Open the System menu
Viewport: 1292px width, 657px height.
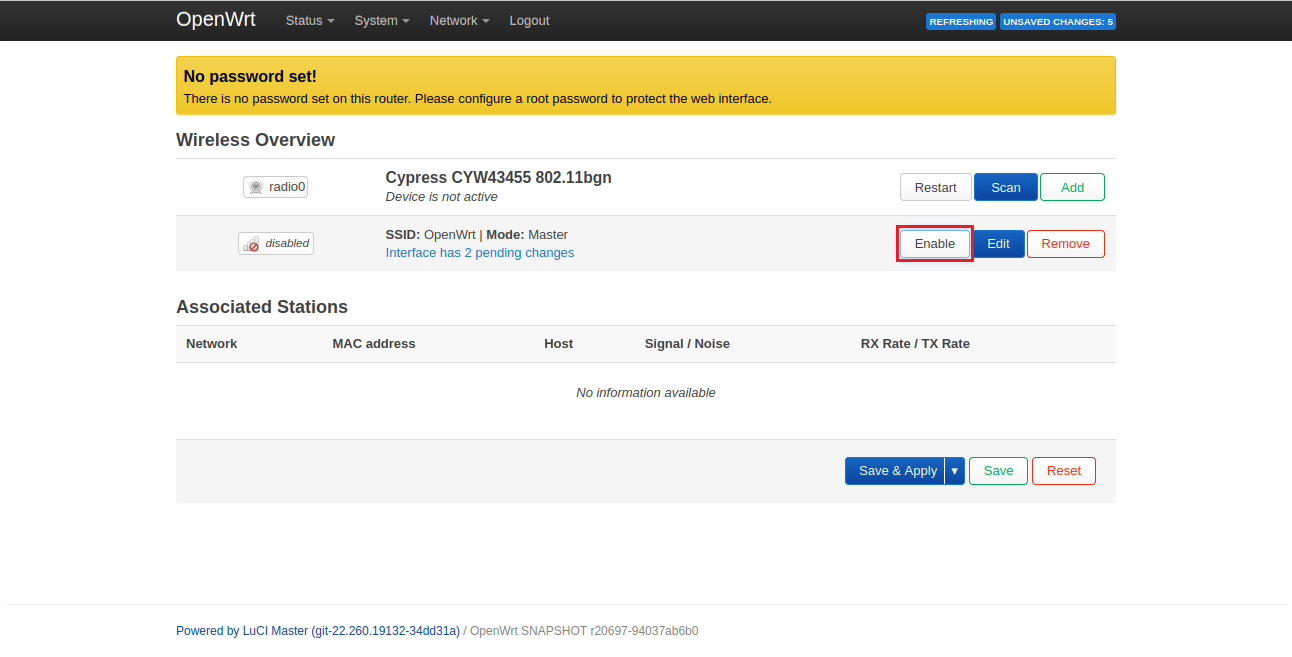tap(382, 20)
